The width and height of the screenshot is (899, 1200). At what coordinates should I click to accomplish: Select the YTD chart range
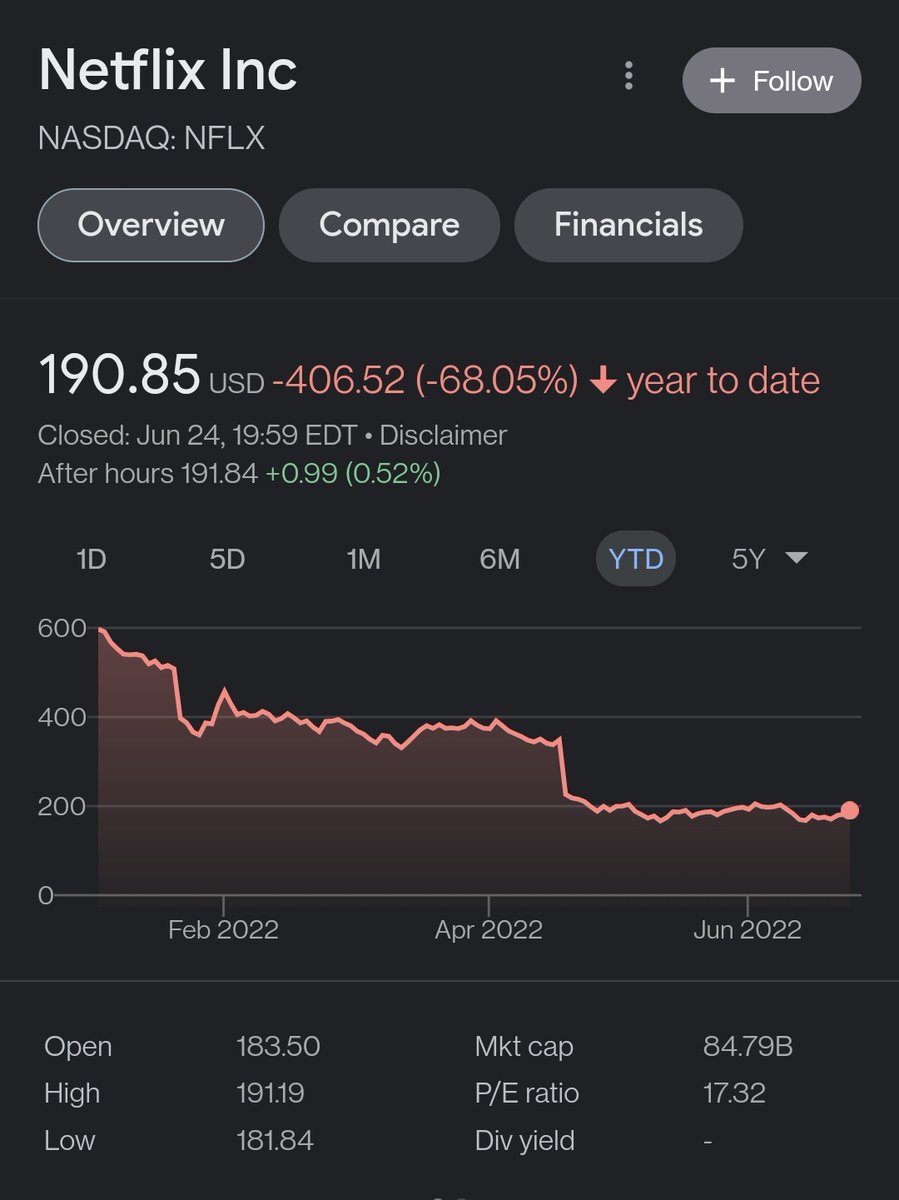(x=636, y=559)
